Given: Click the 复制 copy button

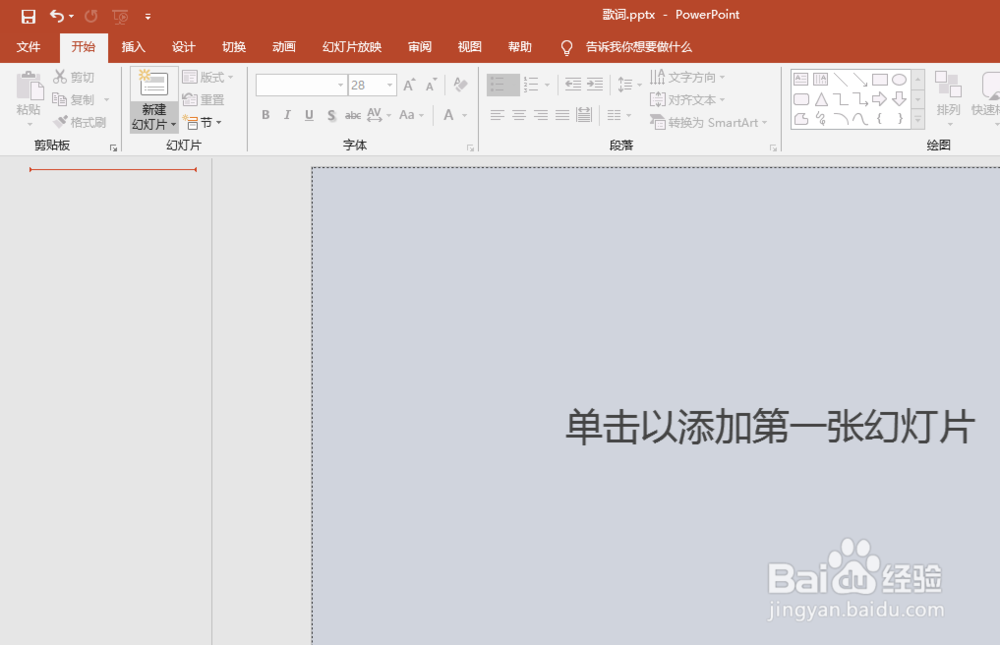Looking at the screenshot, I should (74, 100).
